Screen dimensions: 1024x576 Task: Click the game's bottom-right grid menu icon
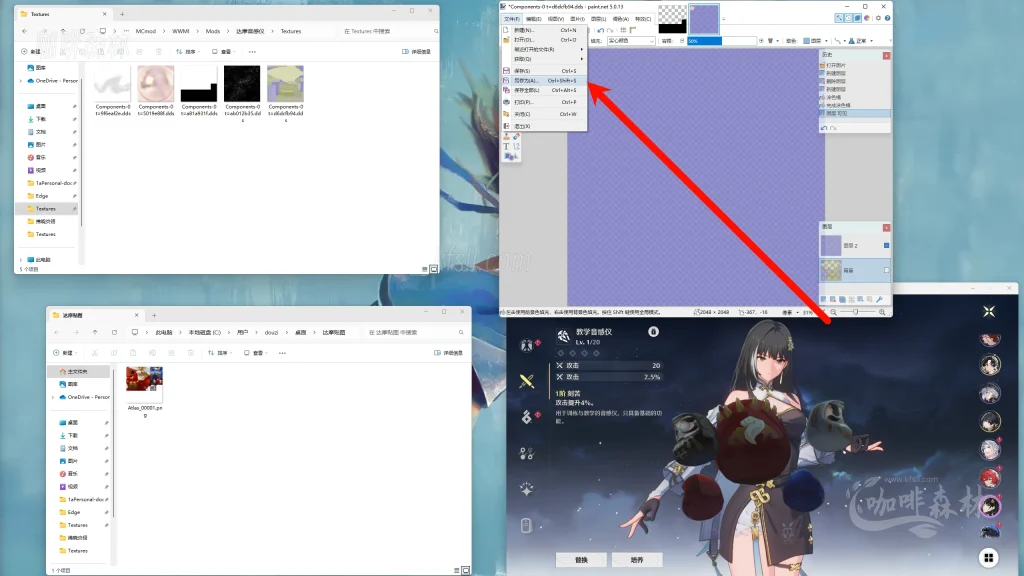pos(988,558)
